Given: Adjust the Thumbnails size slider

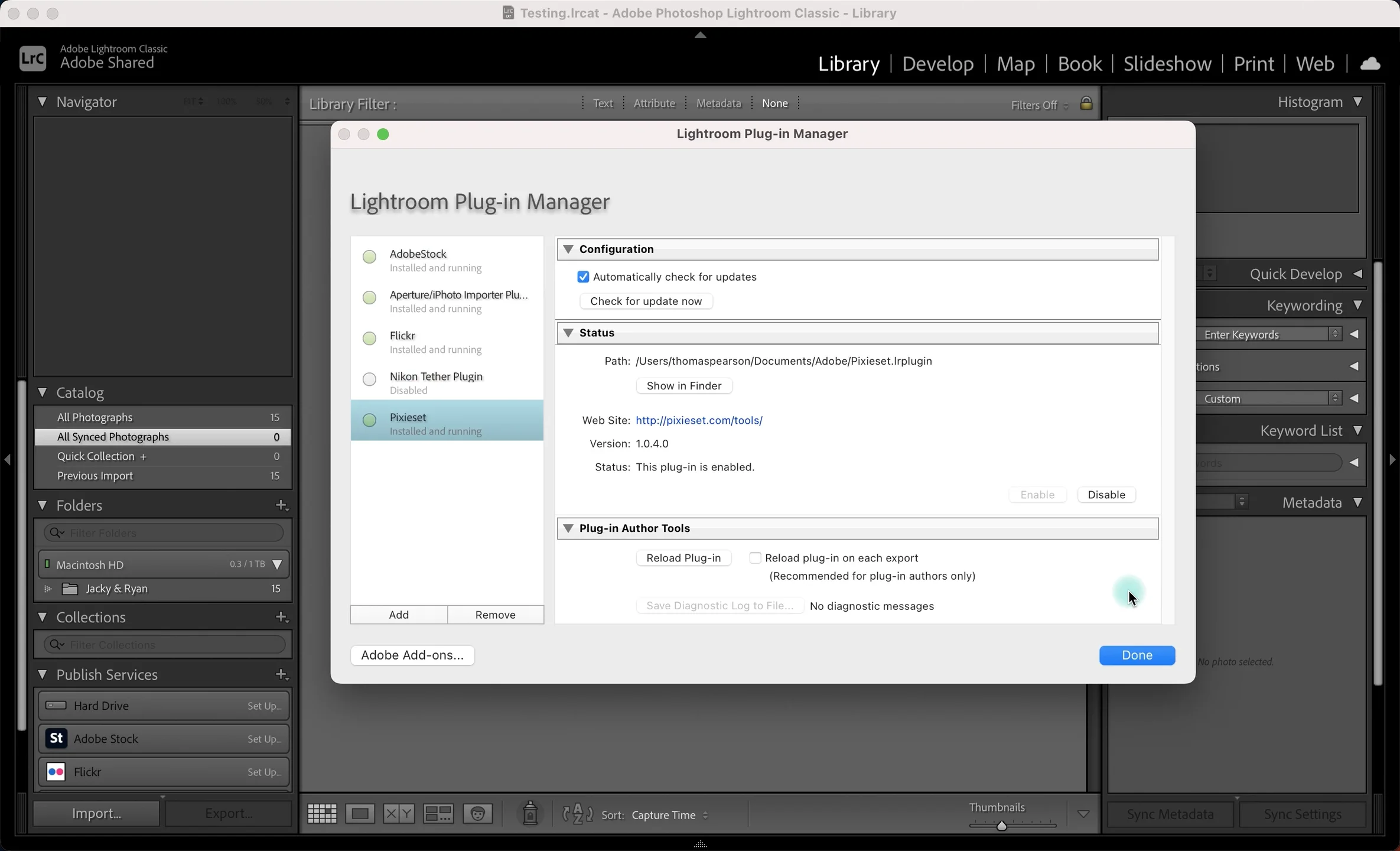Looking at the screenshot, I should point(1001,825).
